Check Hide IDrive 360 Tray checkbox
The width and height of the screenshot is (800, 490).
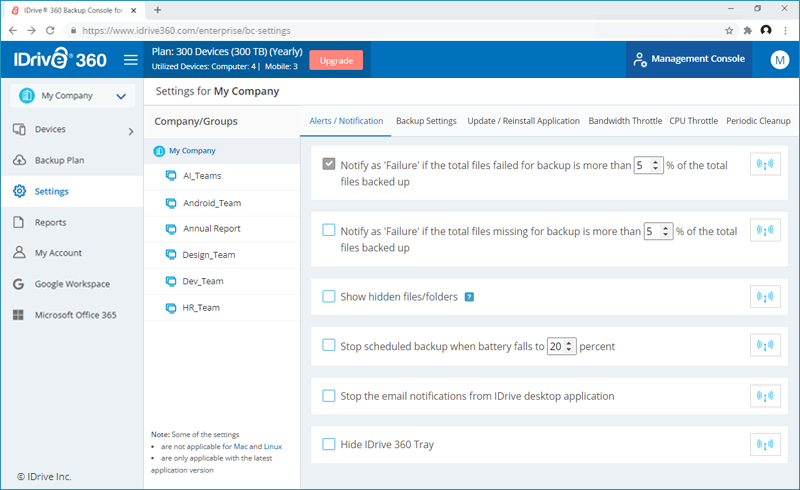pyautogui.click(x=329, y=444)
